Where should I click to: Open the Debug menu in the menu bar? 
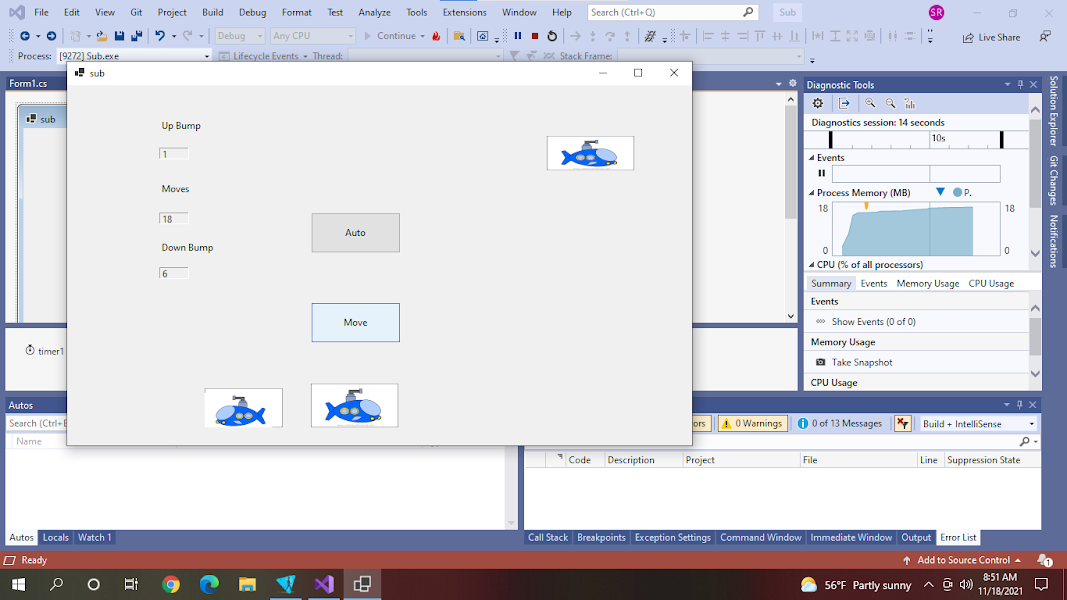[252, 12]
